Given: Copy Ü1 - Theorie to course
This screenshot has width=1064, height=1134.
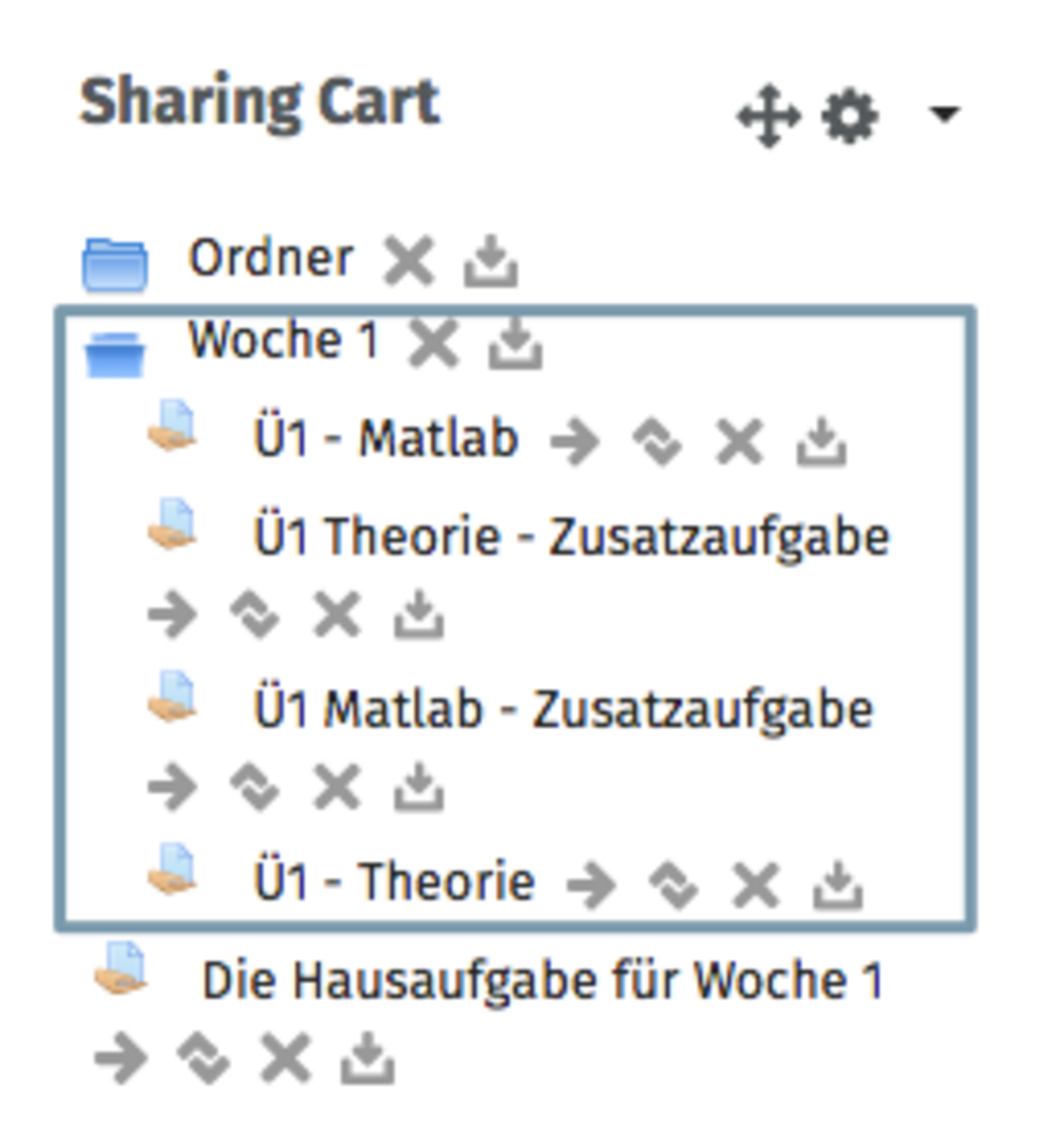Looking at the screenshot, I should click(837, 885).
